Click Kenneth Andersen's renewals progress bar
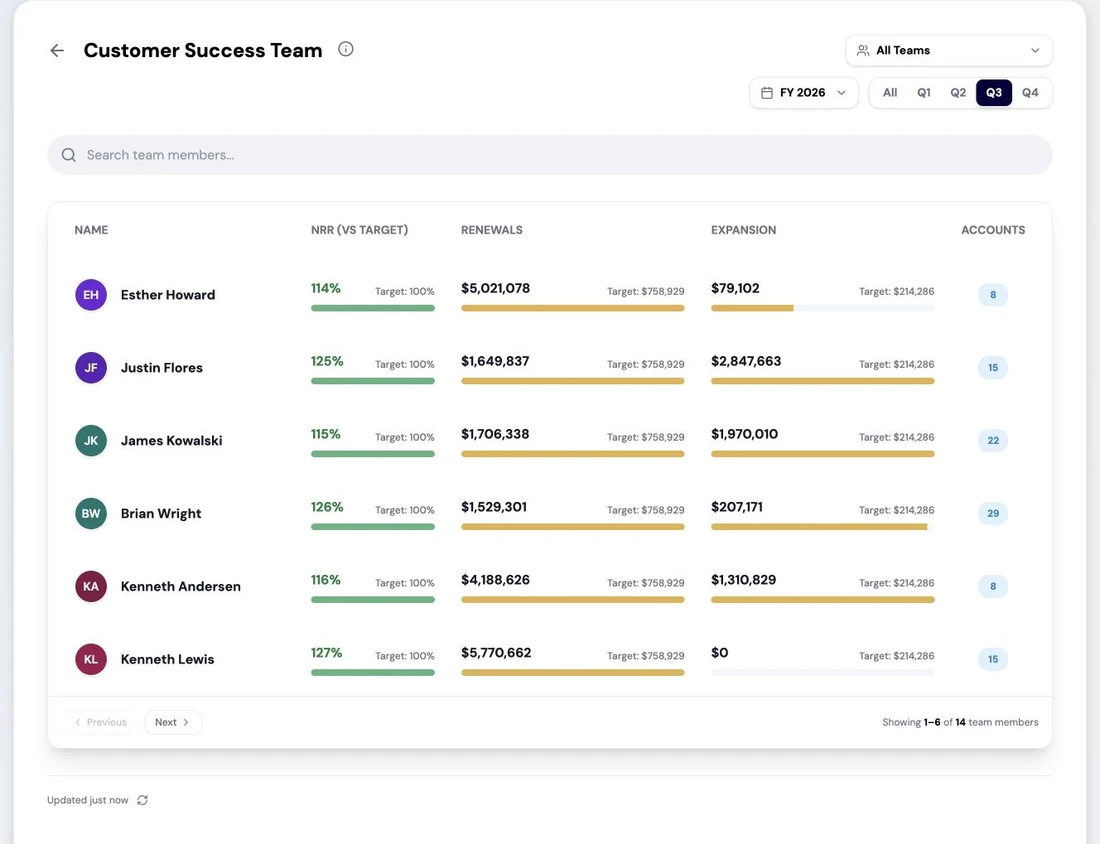The width and height of the screenshot is (1100, 844). click(x=572, y=600)
